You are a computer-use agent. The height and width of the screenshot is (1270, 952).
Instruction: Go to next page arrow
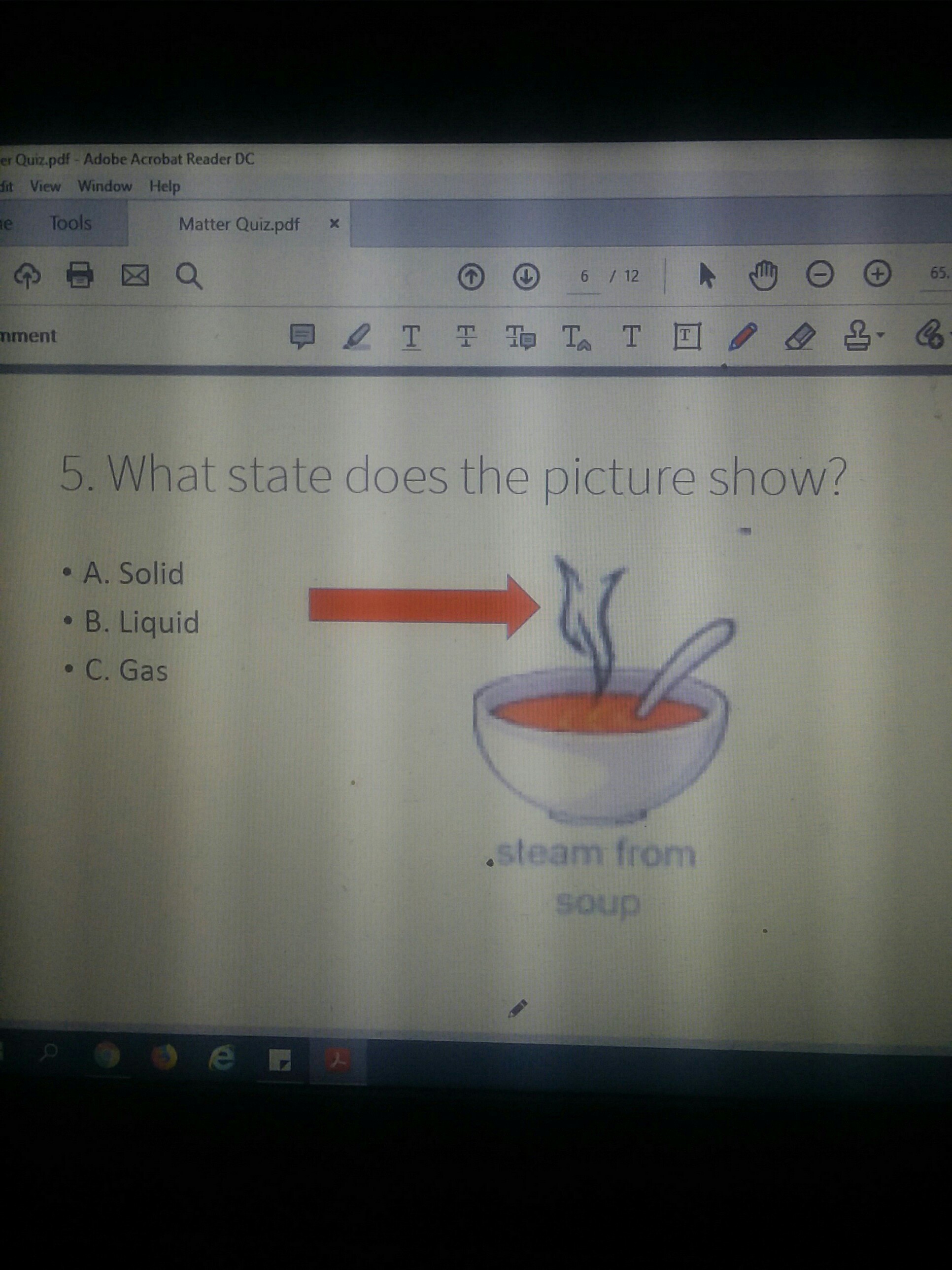pyautogui.click(x=526, y=276)
